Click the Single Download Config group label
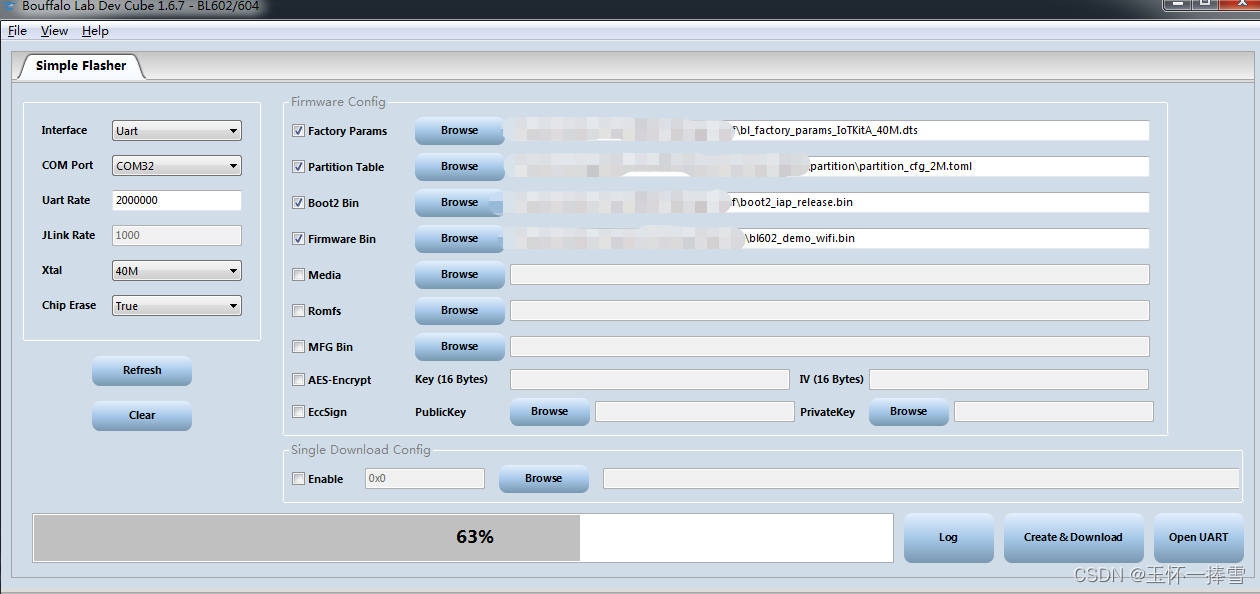 (361, 450)
